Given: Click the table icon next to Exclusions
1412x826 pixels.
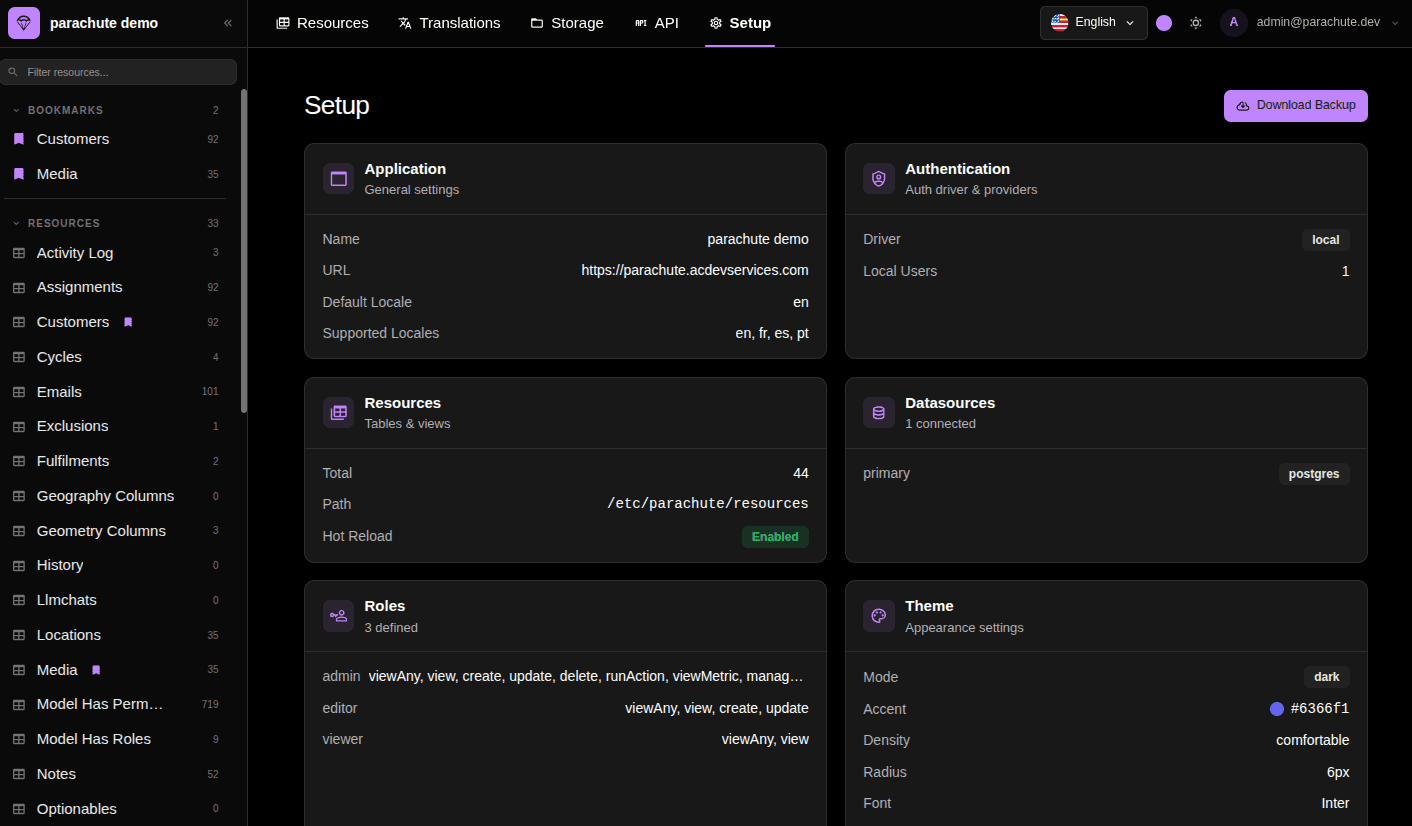Looking at the screenshot, I should [x=19, y=426].
